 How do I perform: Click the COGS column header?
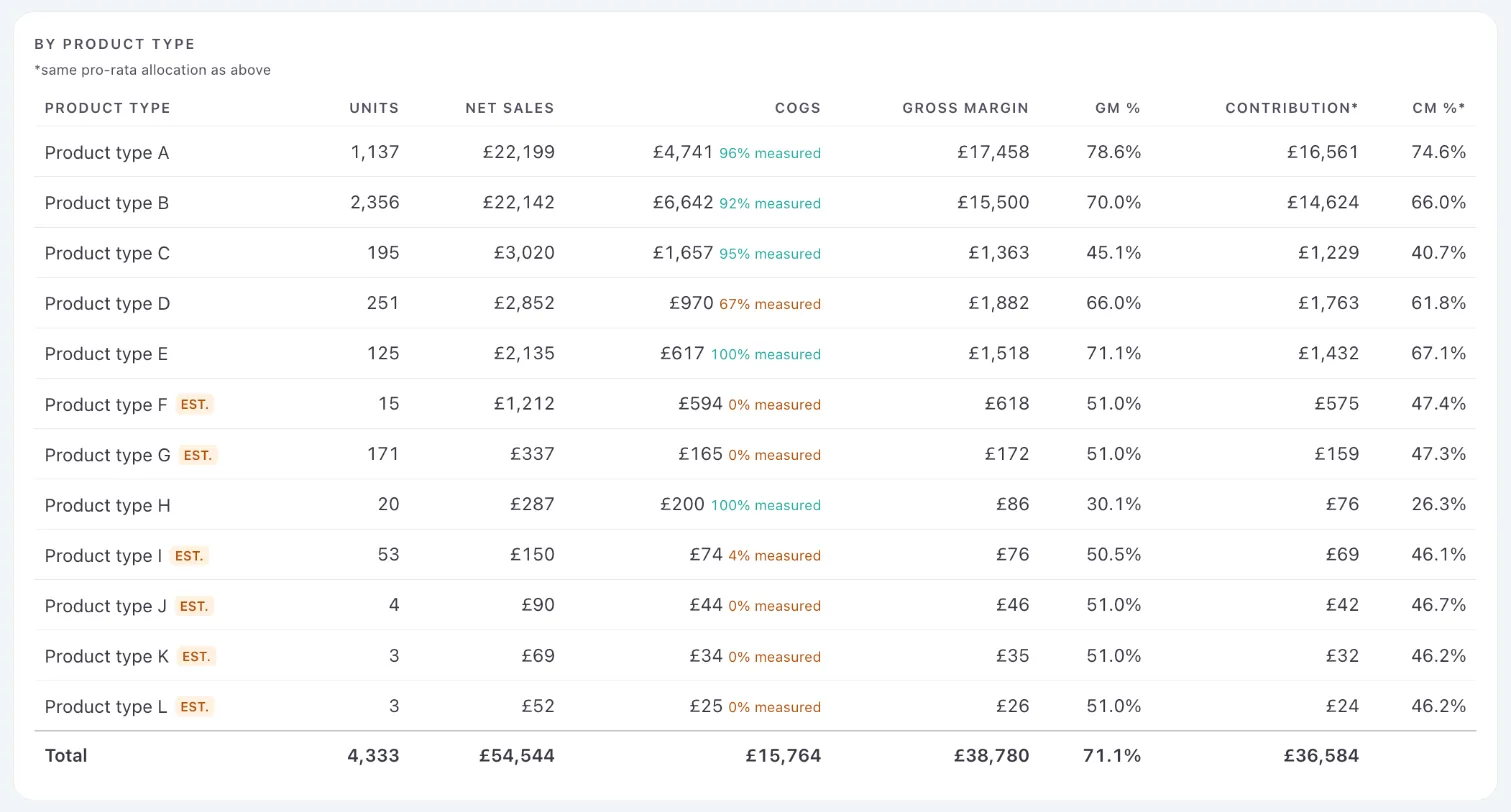(x=798, y=108)
